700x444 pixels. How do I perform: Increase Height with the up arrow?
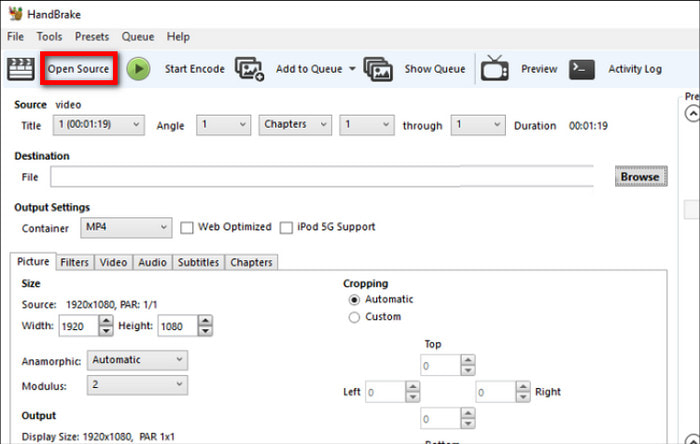point(205,321)
